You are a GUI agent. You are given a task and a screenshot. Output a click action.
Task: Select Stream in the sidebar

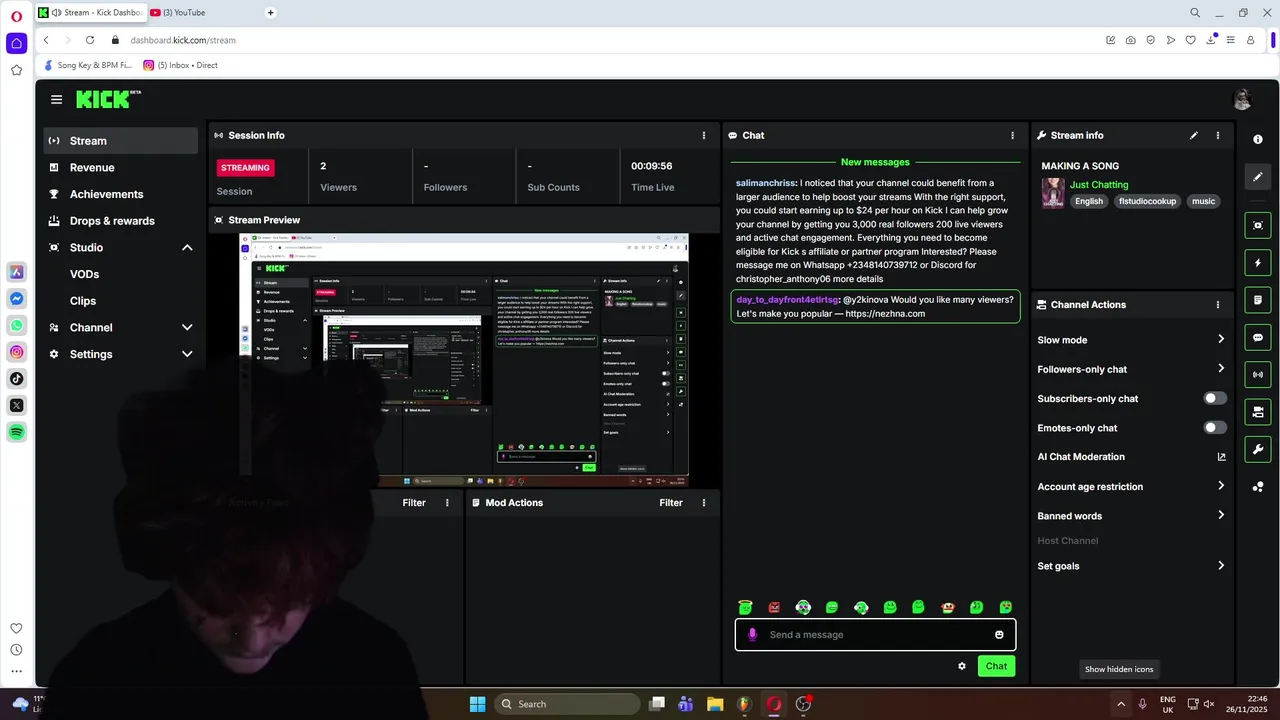pos(121,141)
